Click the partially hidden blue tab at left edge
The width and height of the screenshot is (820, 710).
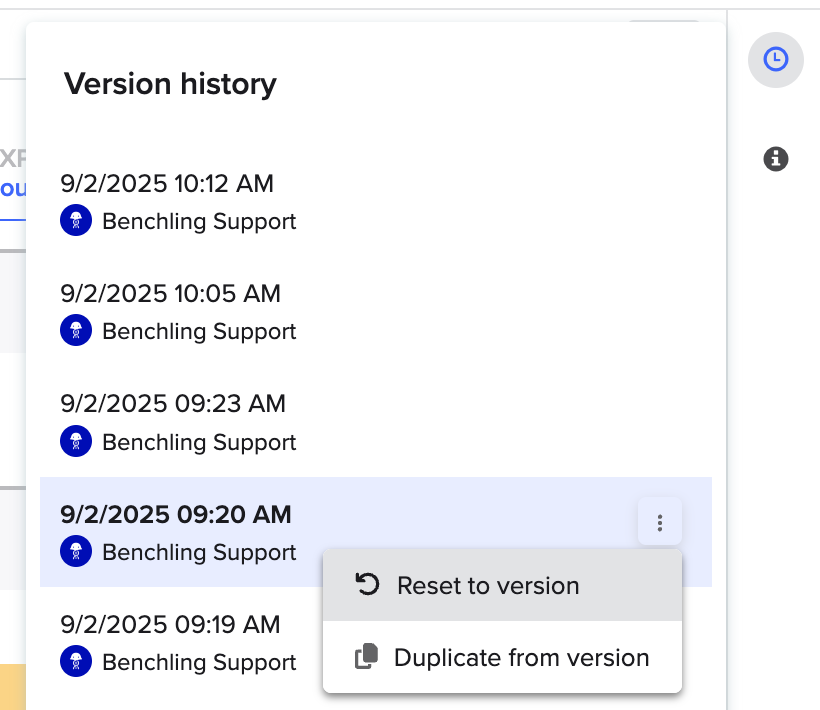[13, 188]
